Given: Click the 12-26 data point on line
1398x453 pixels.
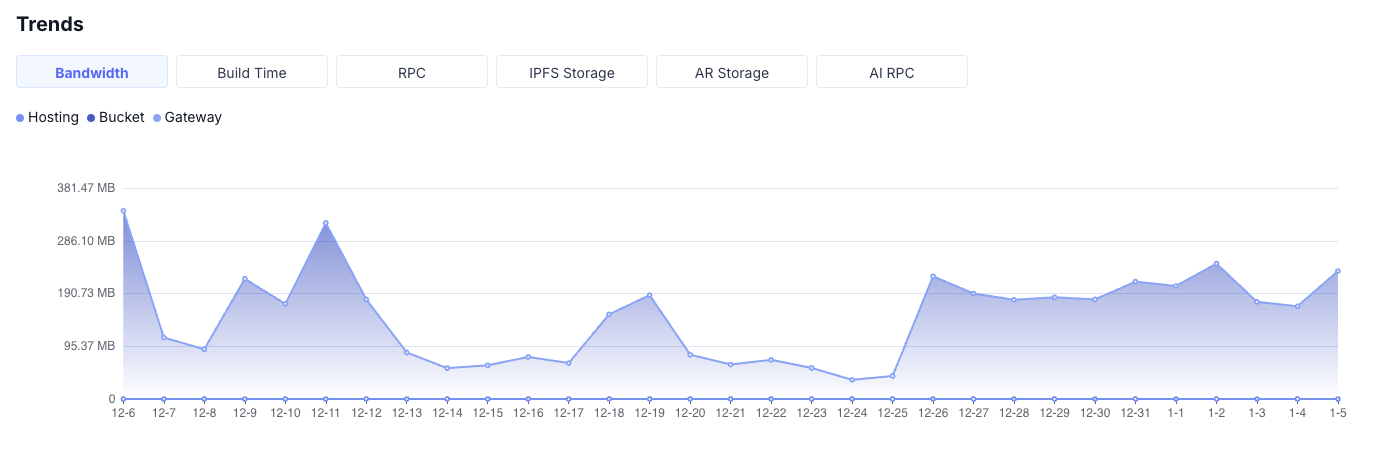Looking at the screenshot, I should tap(933, 276).
